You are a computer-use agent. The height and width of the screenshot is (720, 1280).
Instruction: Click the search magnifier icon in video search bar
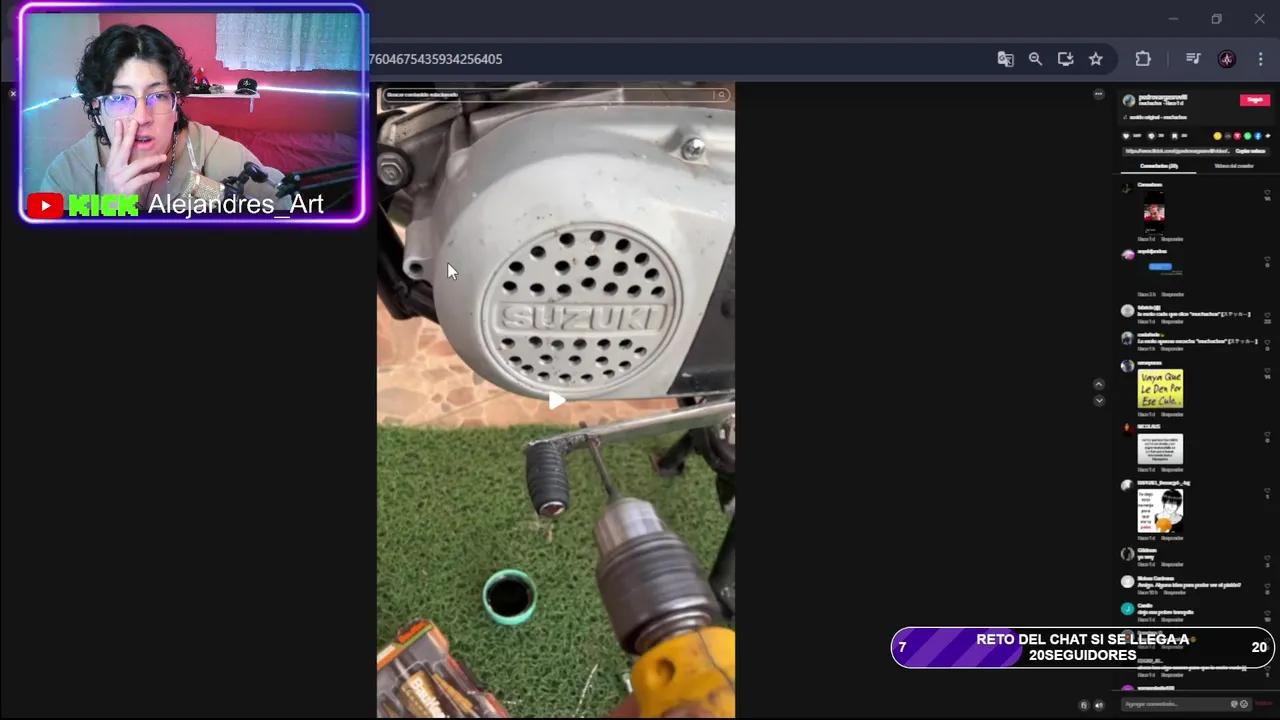pos(721,95)
